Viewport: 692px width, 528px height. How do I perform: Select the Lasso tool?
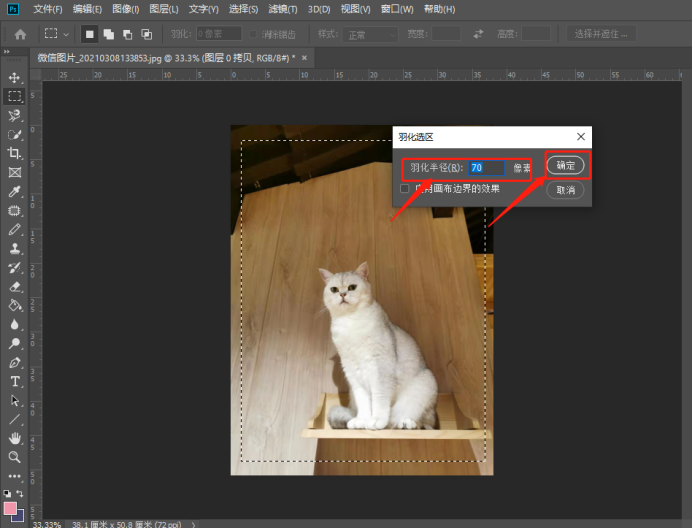pyautogui.click(x=14, y=116)
